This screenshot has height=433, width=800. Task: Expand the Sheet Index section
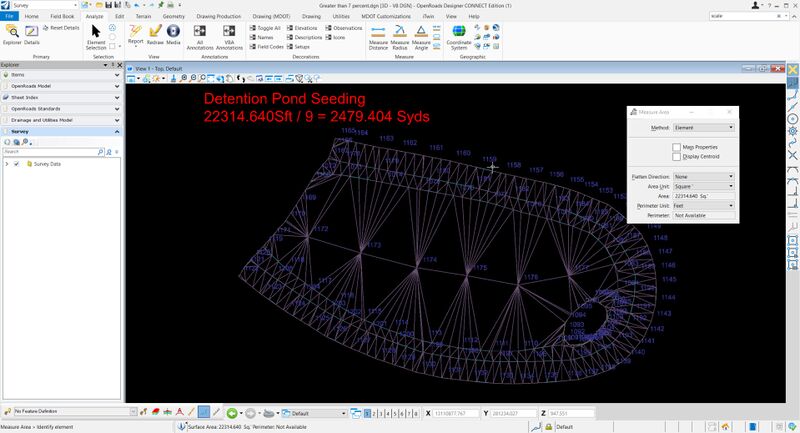[x=117, y=97]
